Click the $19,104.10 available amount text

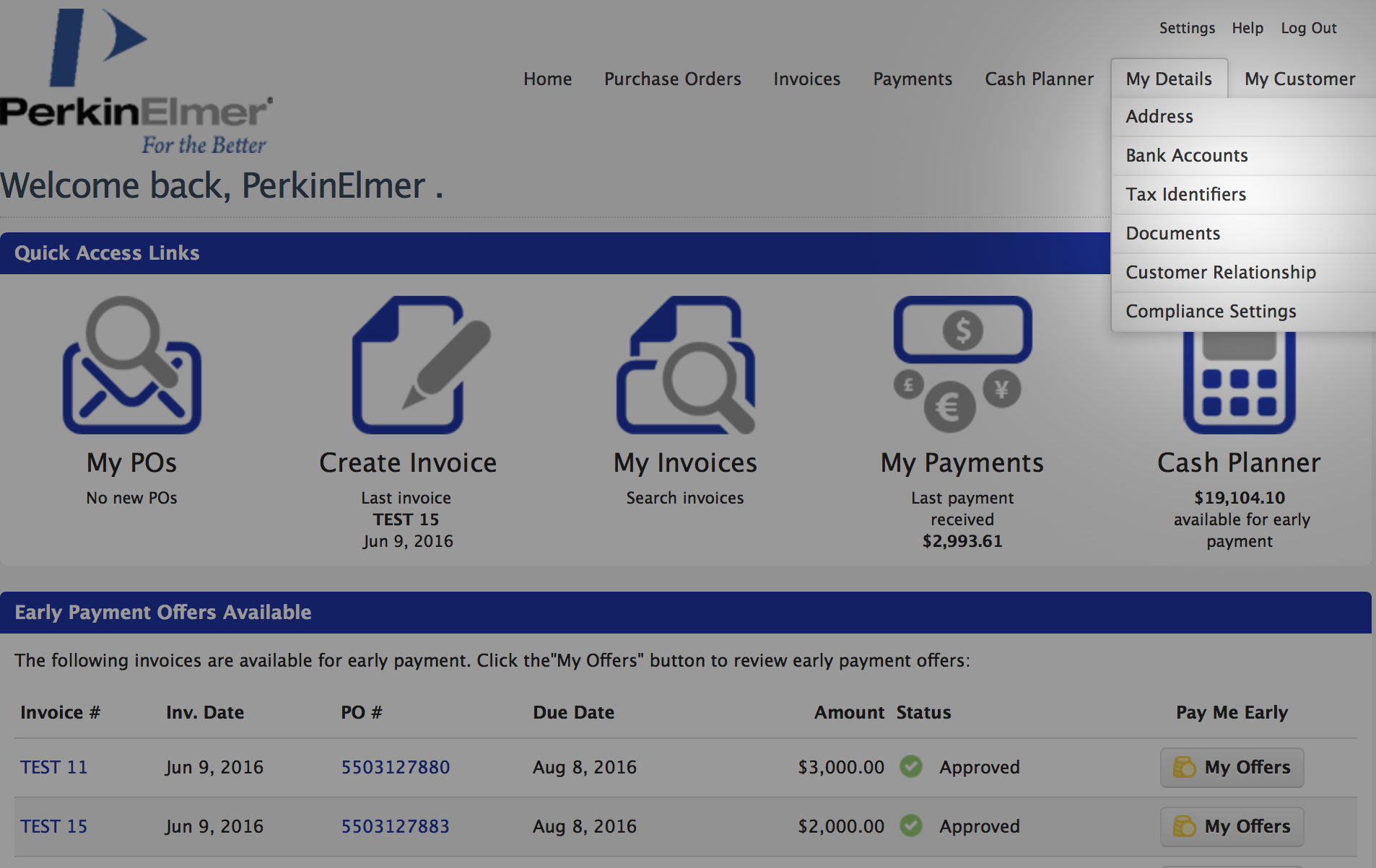click(x=1240, y=498)
